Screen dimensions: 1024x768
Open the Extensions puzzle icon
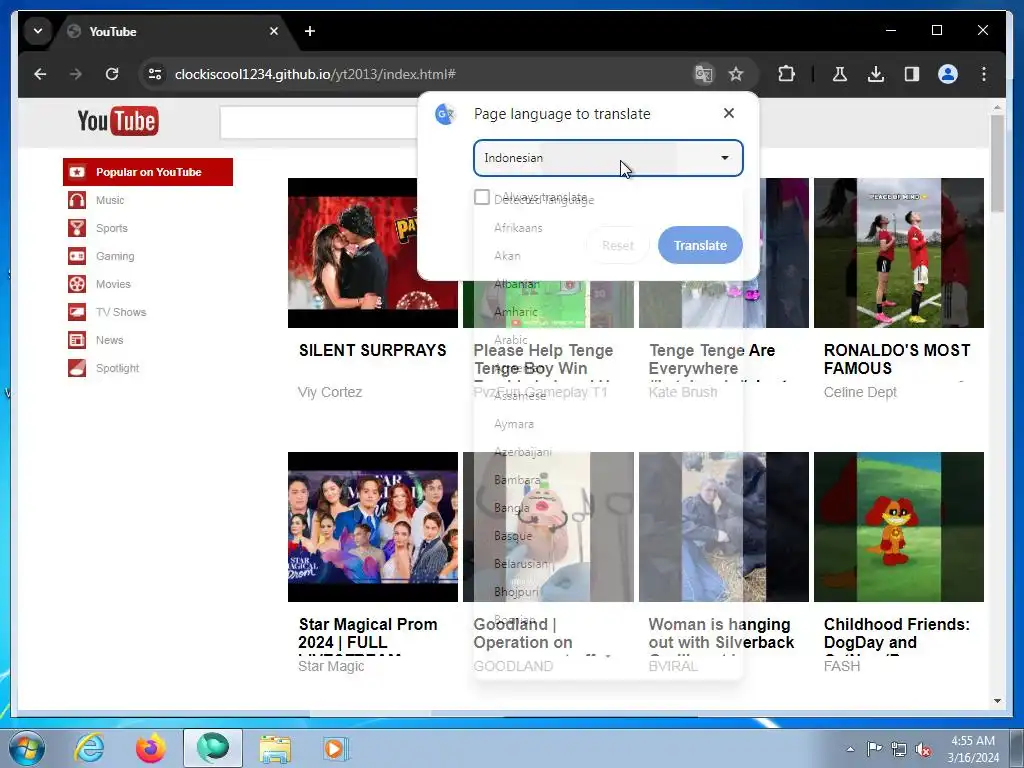(786, 74)
